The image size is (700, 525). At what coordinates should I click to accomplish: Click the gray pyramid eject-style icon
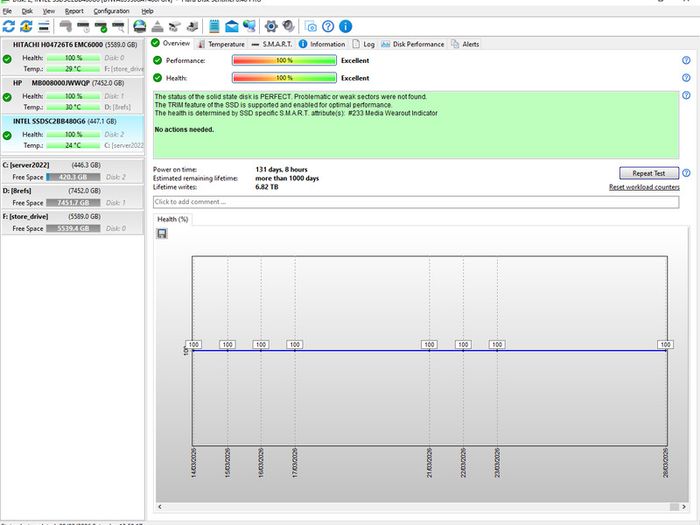pos(157,27)
